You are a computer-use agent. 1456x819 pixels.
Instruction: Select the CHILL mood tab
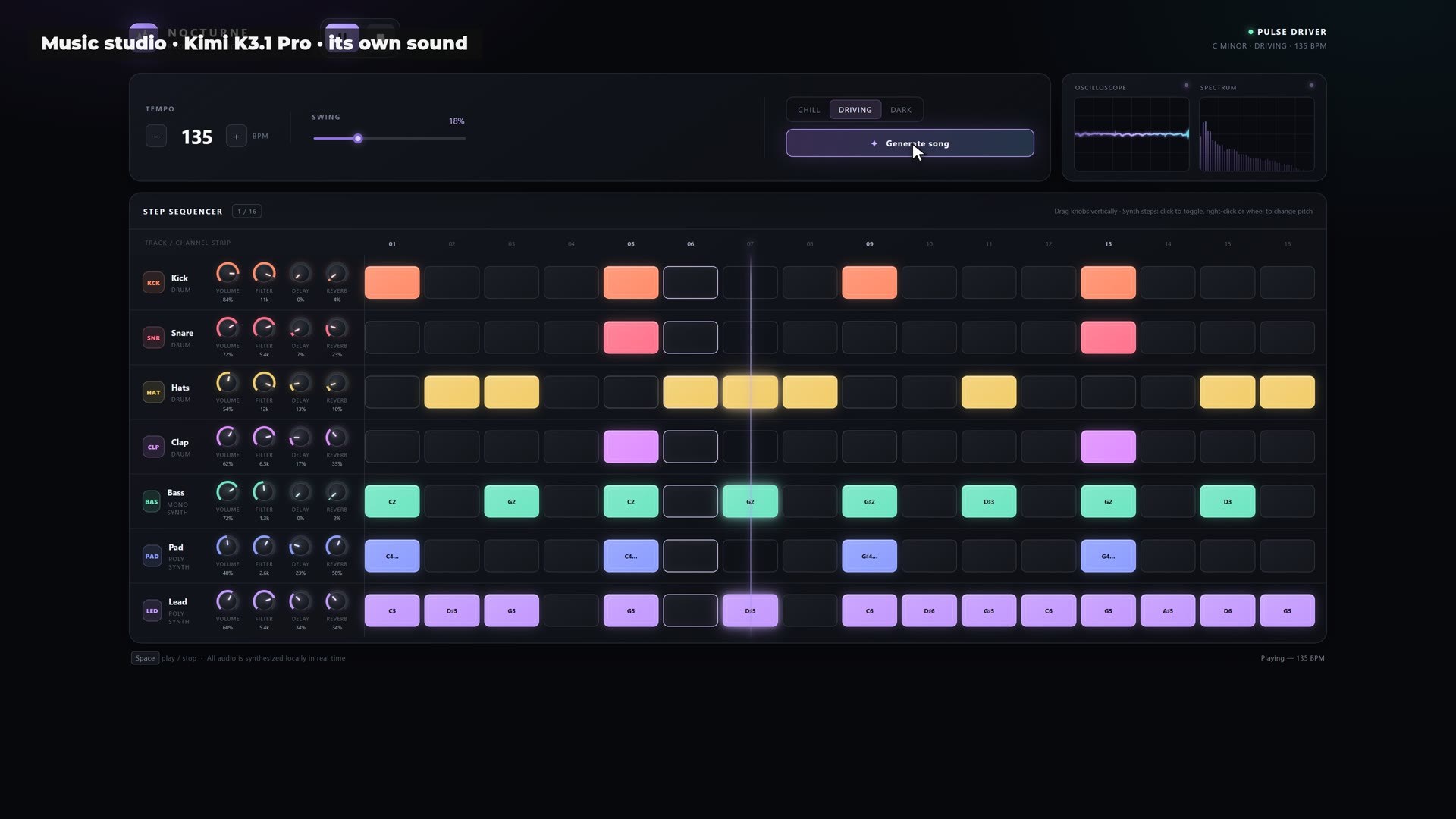pyautogui.click(x=809, y=110)
